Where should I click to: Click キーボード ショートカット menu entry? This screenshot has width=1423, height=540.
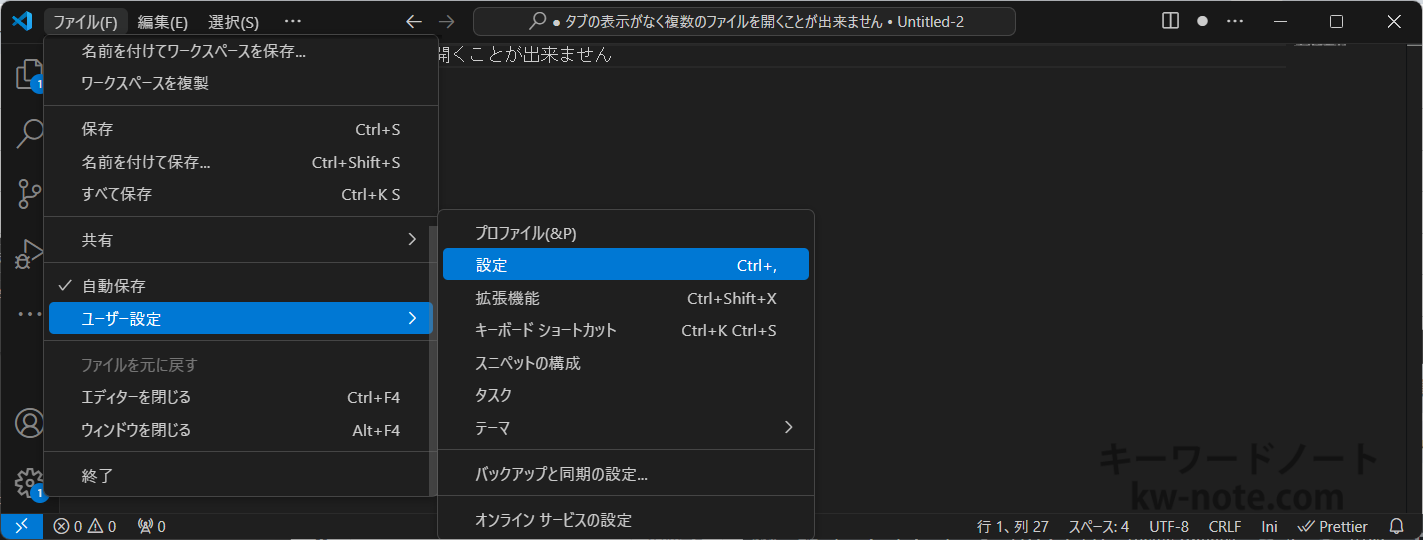[x=625, y=330]
